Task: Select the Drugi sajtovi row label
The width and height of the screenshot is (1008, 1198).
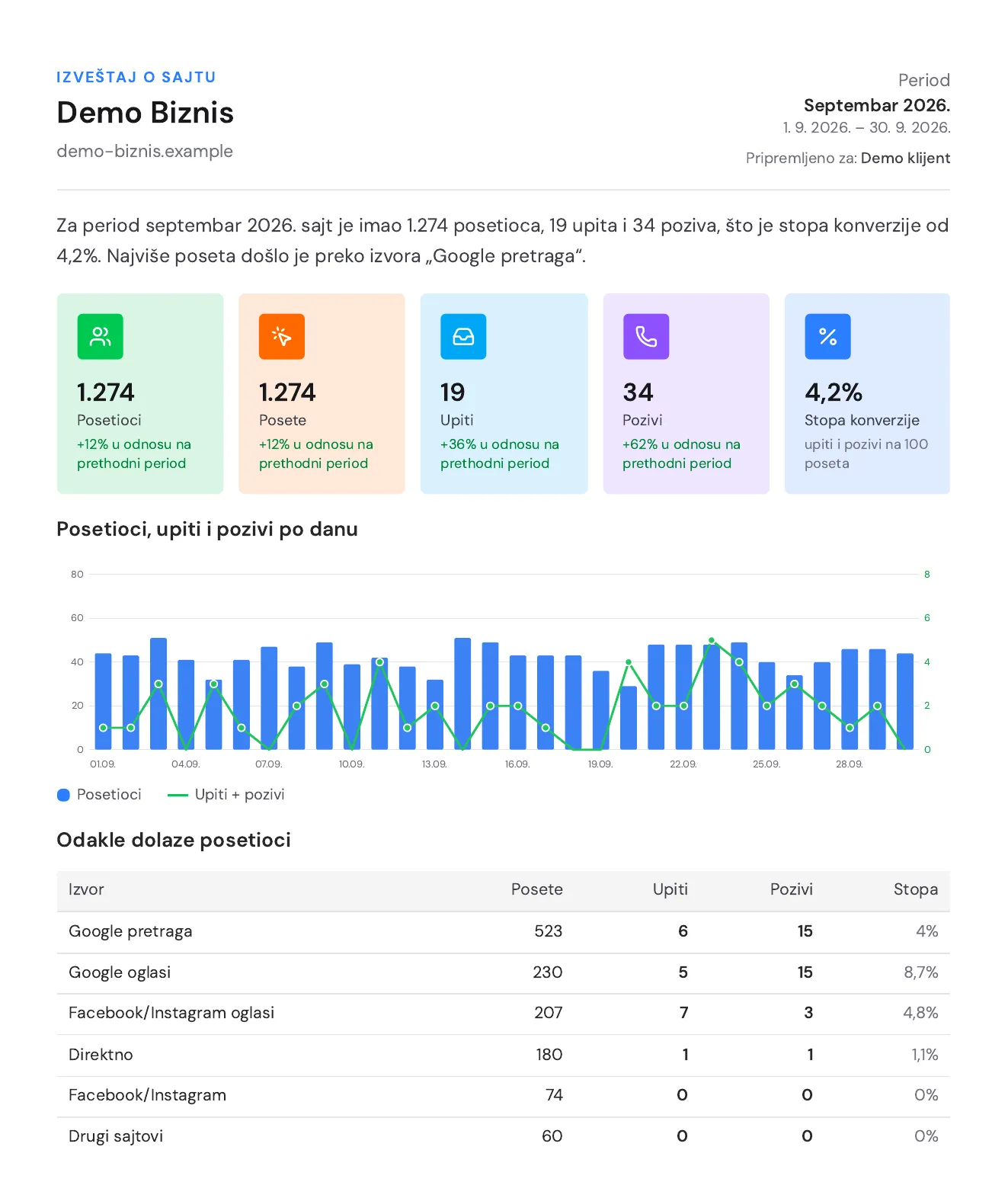Action: point(116,1136)
